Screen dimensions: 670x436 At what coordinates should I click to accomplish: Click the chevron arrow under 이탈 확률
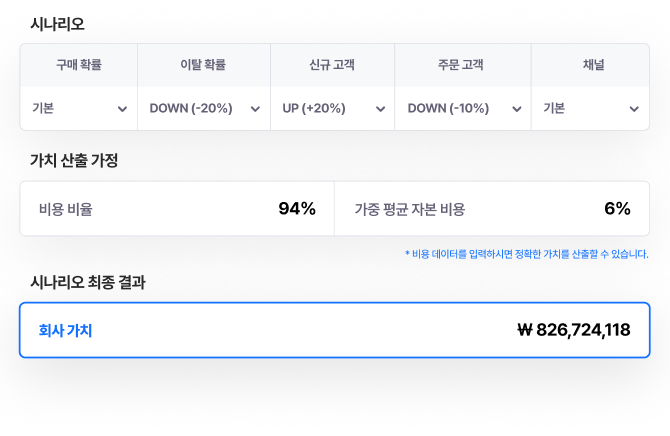[255, 109]
